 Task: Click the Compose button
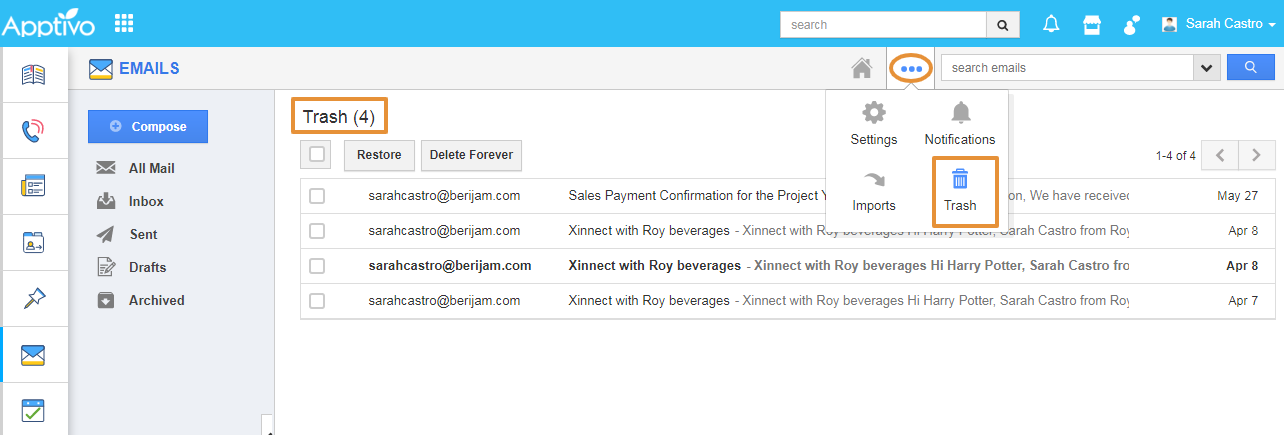pyautogui.click(x=148, y=127)
